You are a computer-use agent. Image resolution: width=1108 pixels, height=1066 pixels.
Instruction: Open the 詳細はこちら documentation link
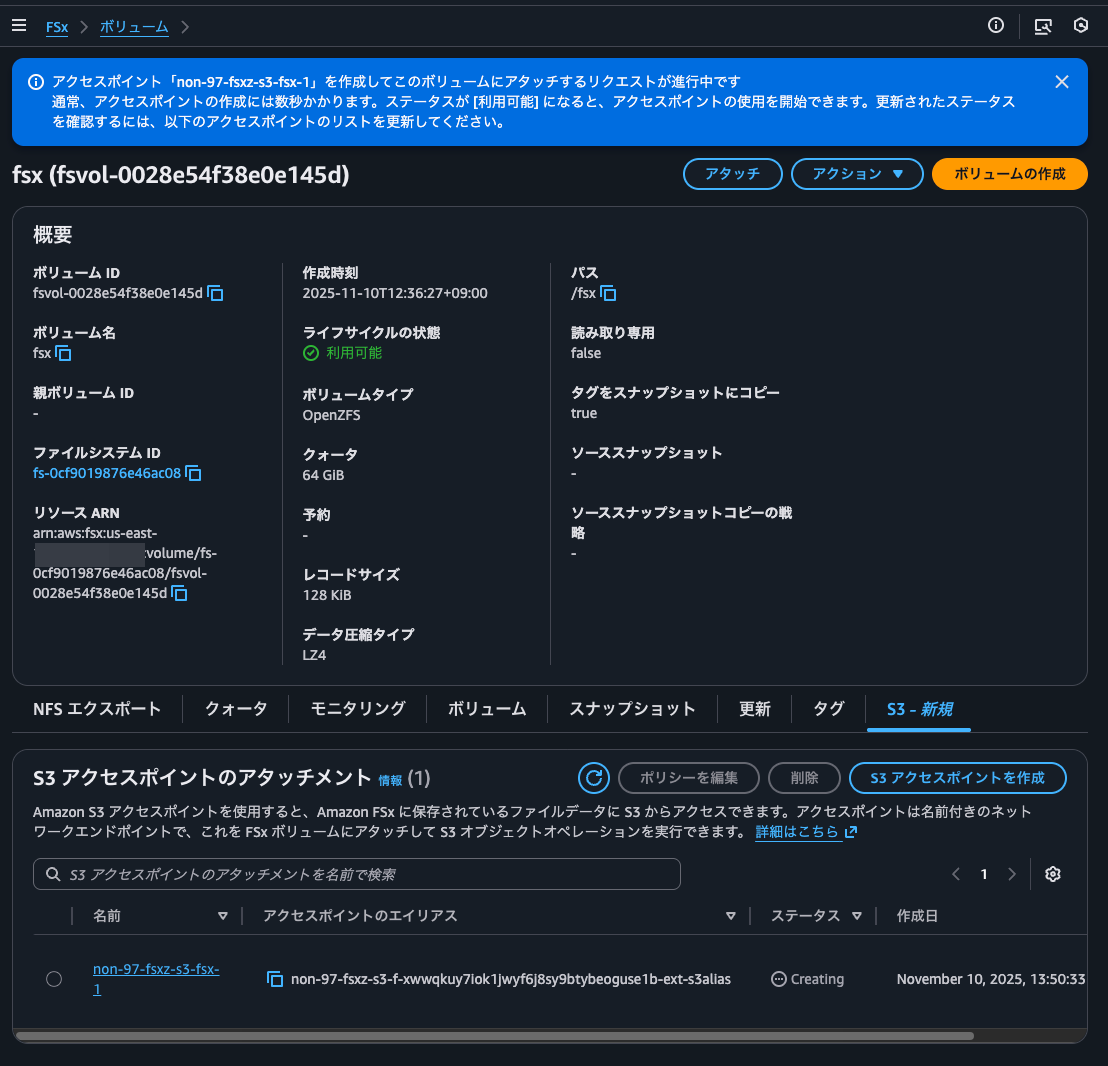pyautogui.click(x=799, y=830)
